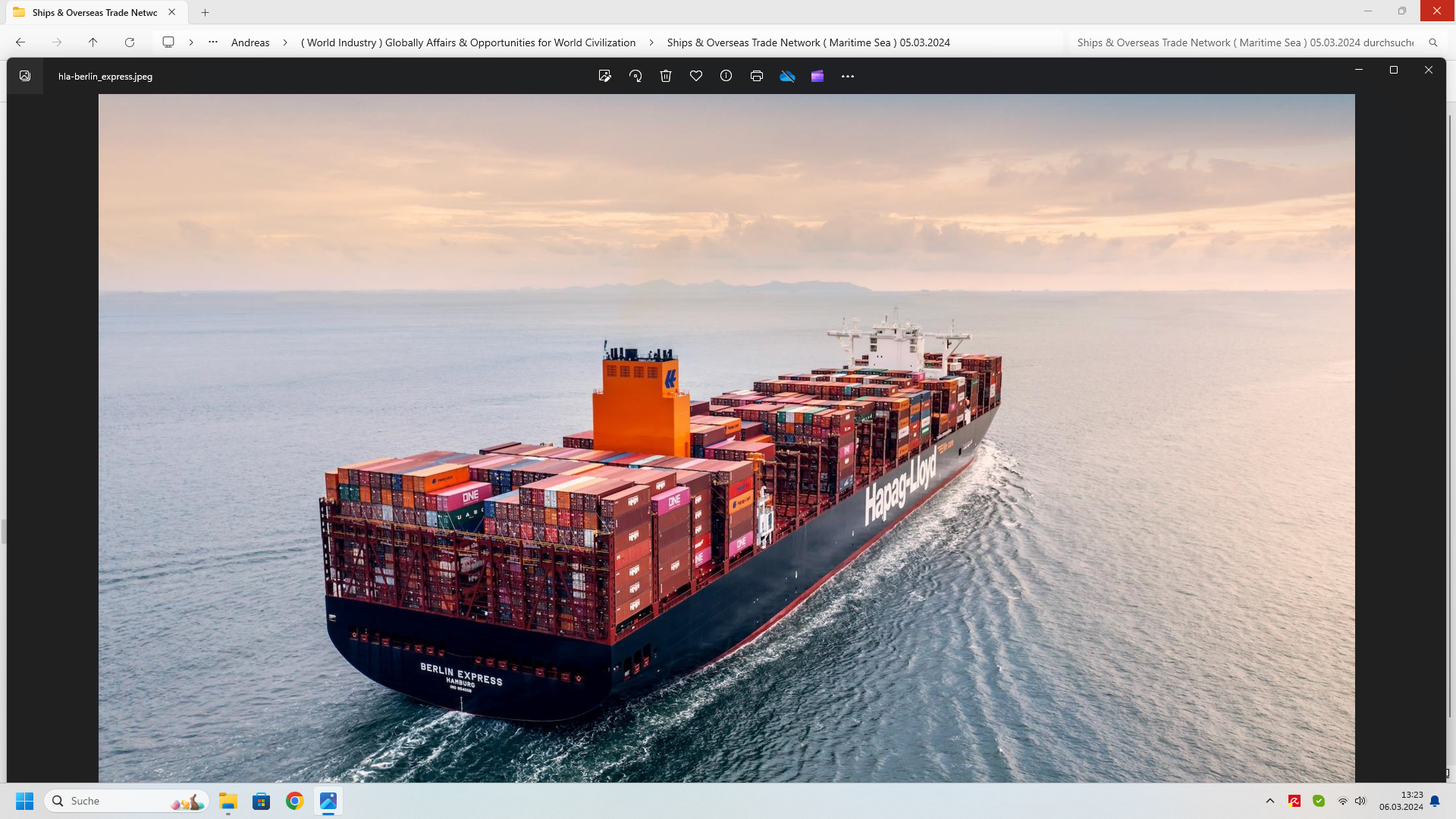Close the Explorer tab
Image resolution: width=1456 pixels, height=819 pixels.
coord(172,12)
